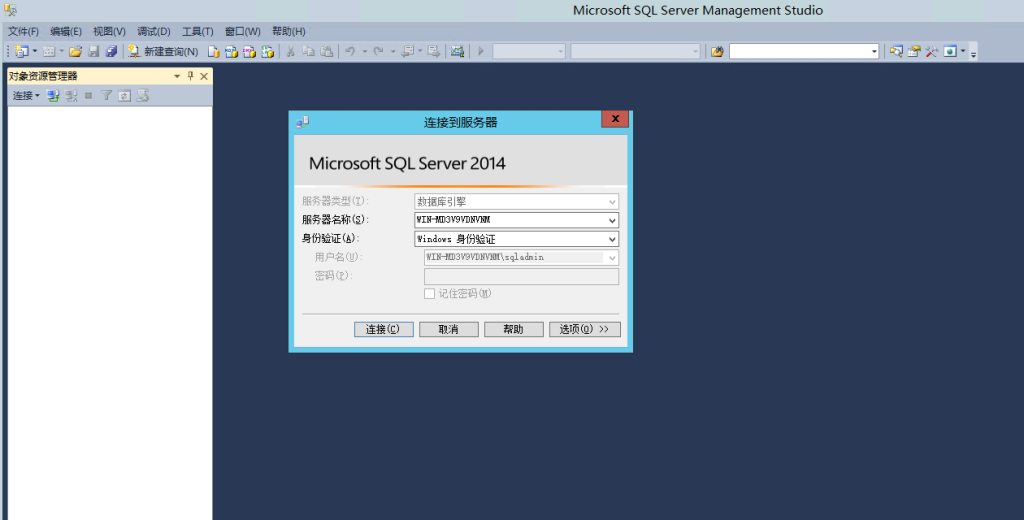Image resolution: width=1024 pixels, height=520 pixels.
Task: Click the Connect Object Explorer icon
Action: 53,95
